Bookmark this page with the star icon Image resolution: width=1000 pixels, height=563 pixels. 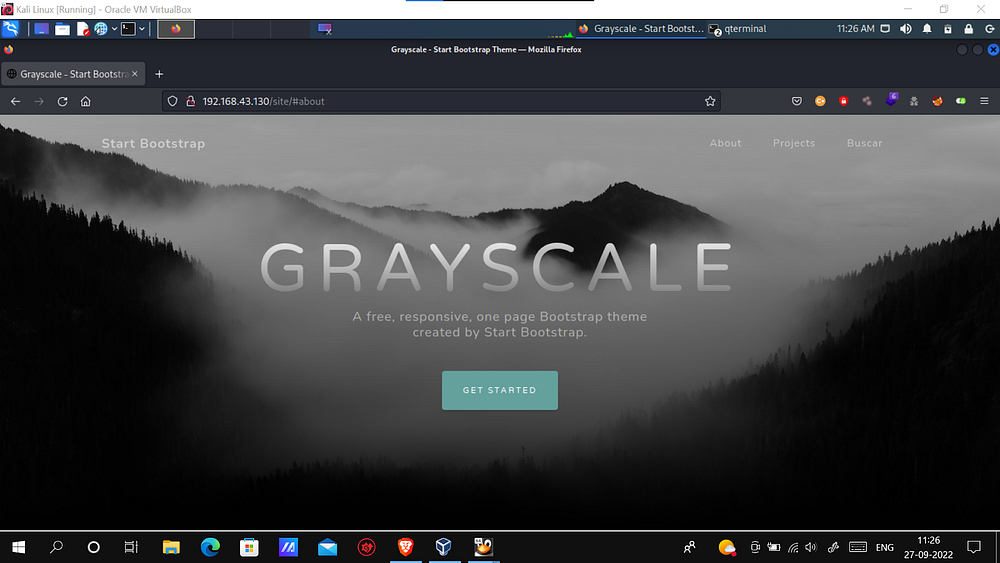710,101
